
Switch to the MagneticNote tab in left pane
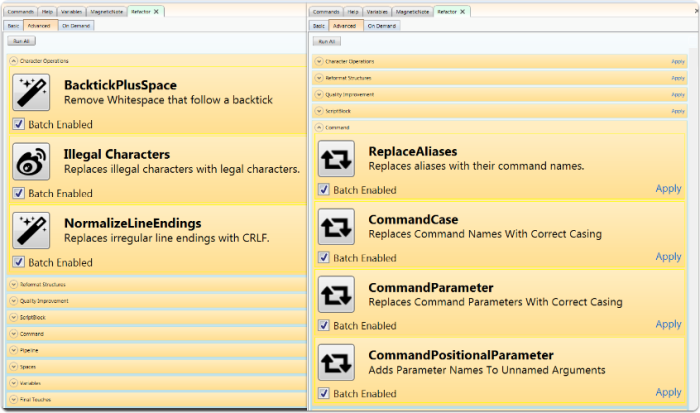tap(107, 11)
